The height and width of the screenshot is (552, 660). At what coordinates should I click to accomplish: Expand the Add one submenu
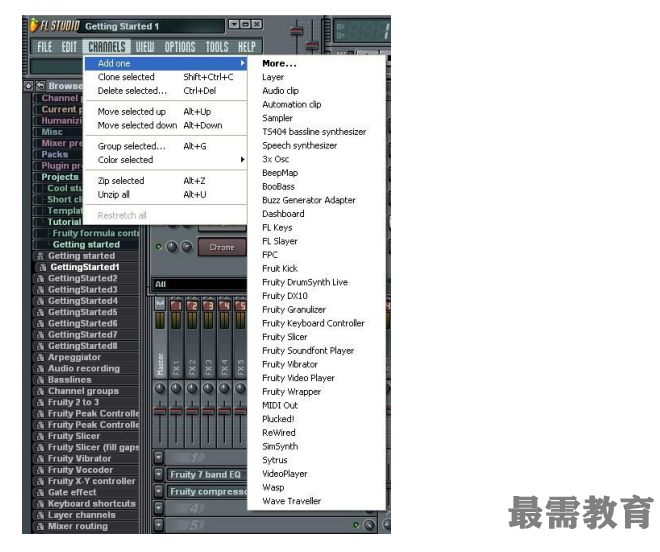coord(166,64)
